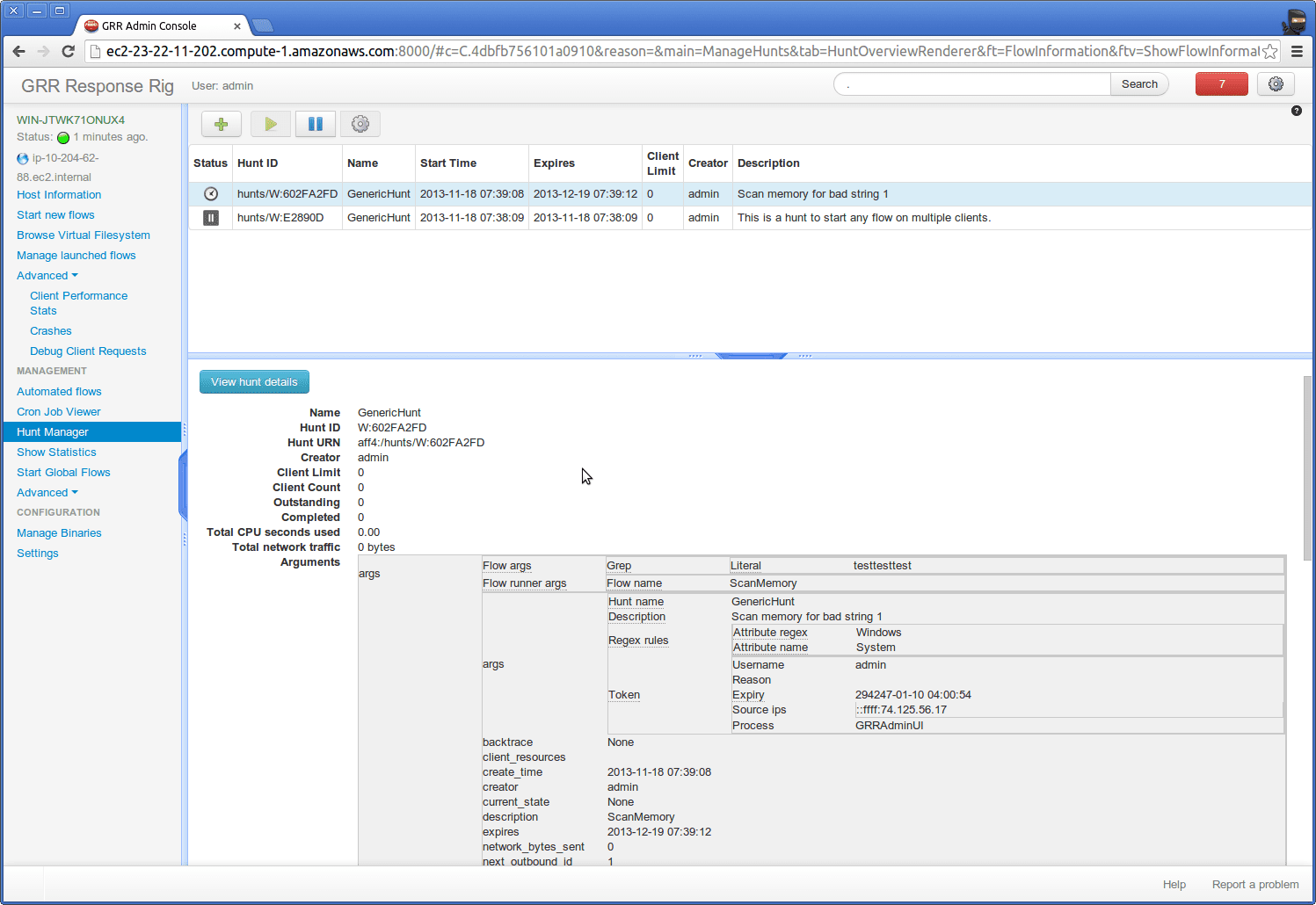Open the gear modify hunt toolbar icon
The width and height of the screenshot is (1316, 905).
coord(360,124)
